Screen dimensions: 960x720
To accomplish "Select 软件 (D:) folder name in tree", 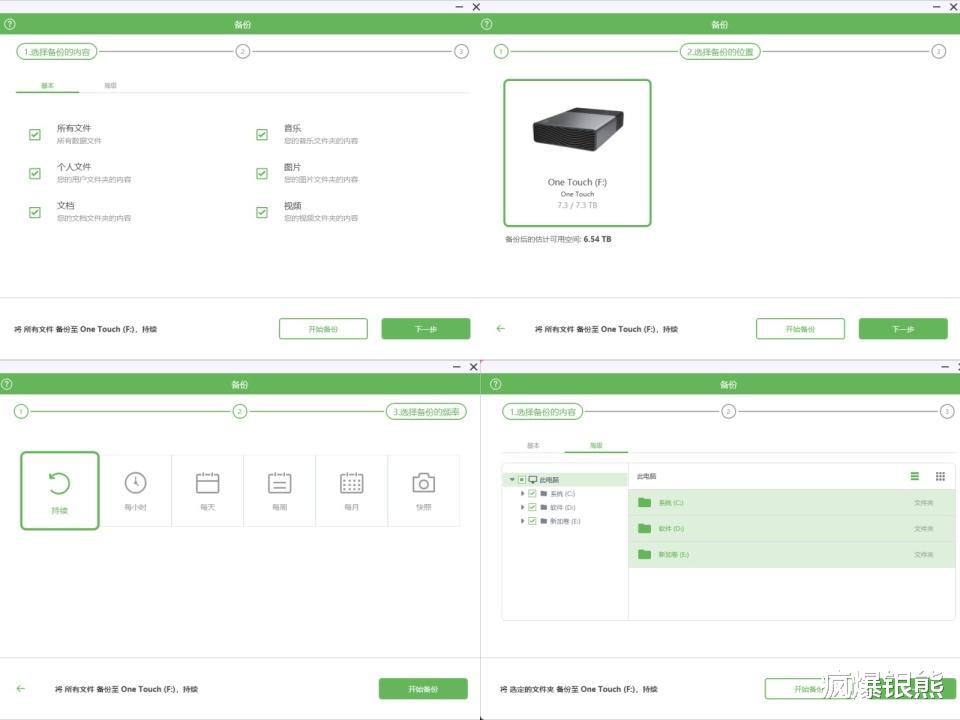I will [x=563, y=507].
